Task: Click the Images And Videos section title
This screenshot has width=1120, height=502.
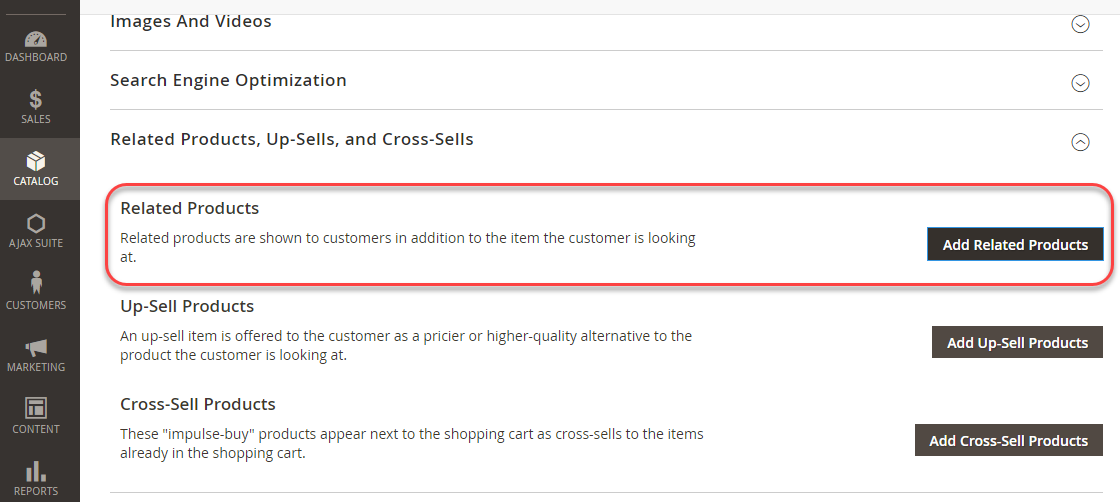Action: [191, 21]
